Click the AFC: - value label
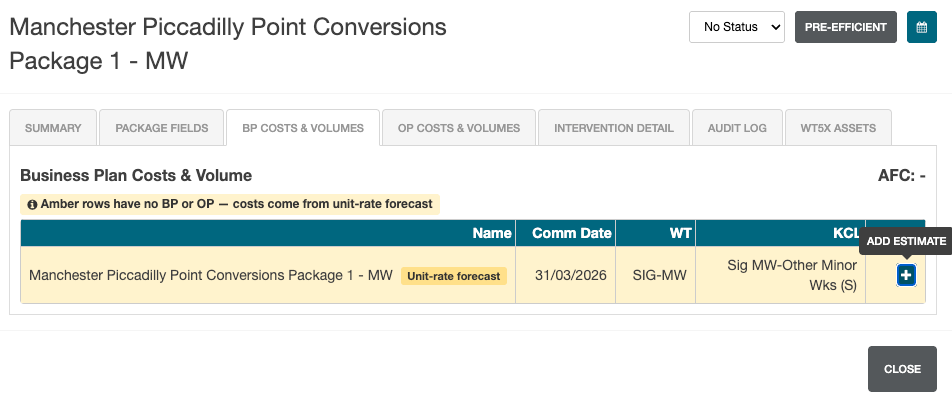The image size is (952, 402). tap(902, 176)
